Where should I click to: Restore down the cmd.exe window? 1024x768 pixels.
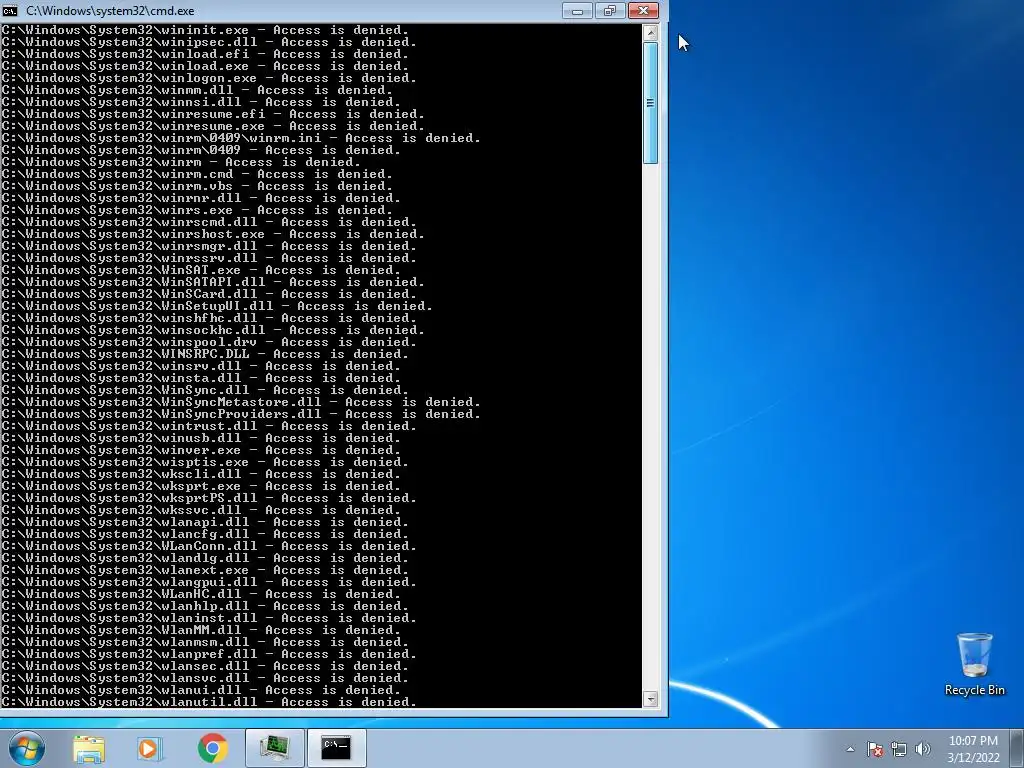point(610,10)
